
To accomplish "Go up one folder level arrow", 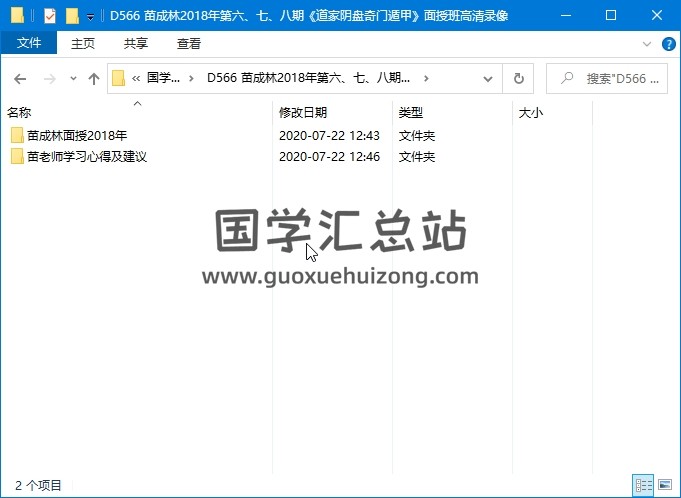I will [94, 79].
